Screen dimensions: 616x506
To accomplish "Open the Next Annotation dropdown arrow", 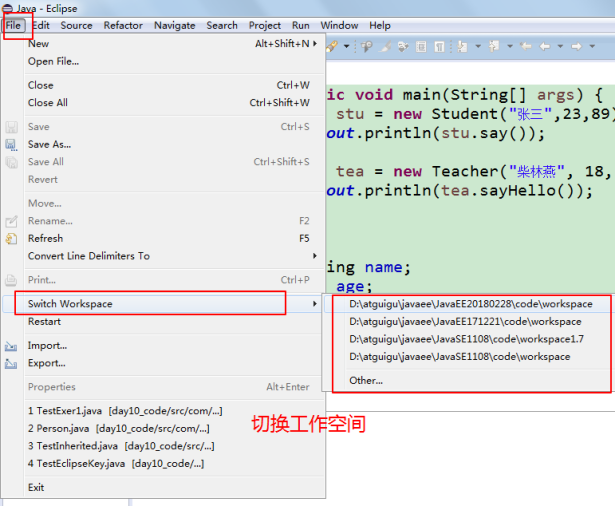I will point(478,46).
